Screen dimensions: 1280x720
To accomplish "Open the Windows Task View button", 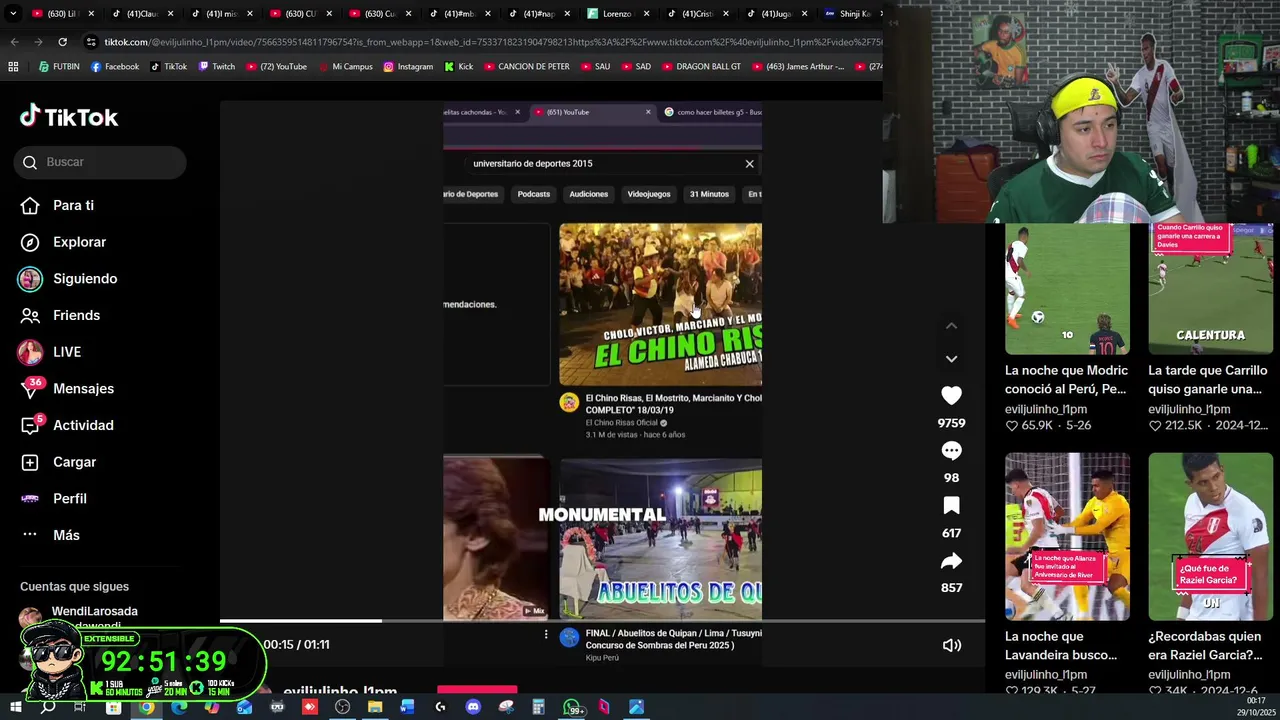I will (80, 707).
